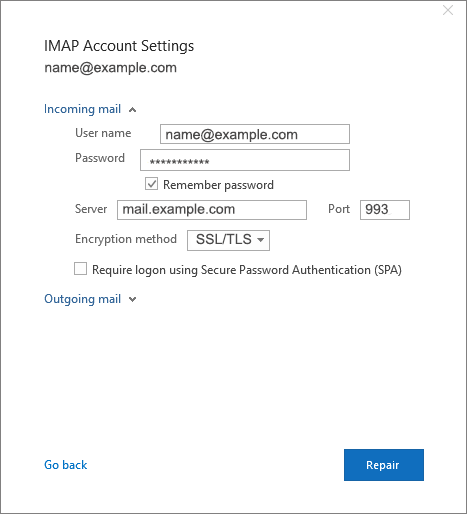Click the Outgoing mail section header
Screen dimensions: 467x514
tap(82, 299)
